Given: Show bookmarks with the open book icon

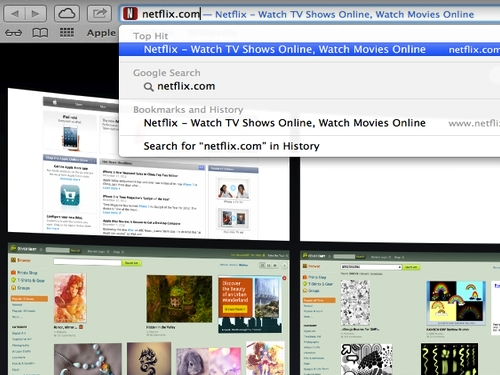Looking at the screenshot, I should (40, 33).
